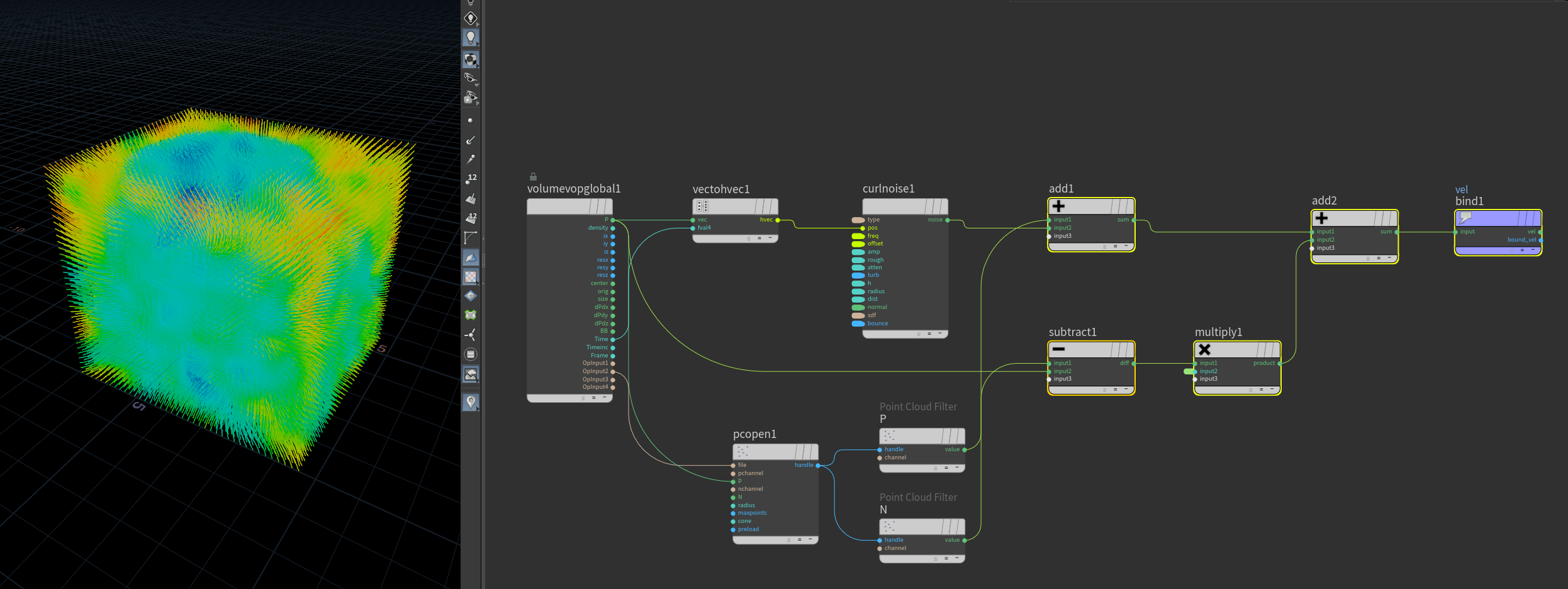Click the speech bubble icon on bind1
Image resolution: width=1568 pixels, height=589 pixels.
[x=1465, y=218]
